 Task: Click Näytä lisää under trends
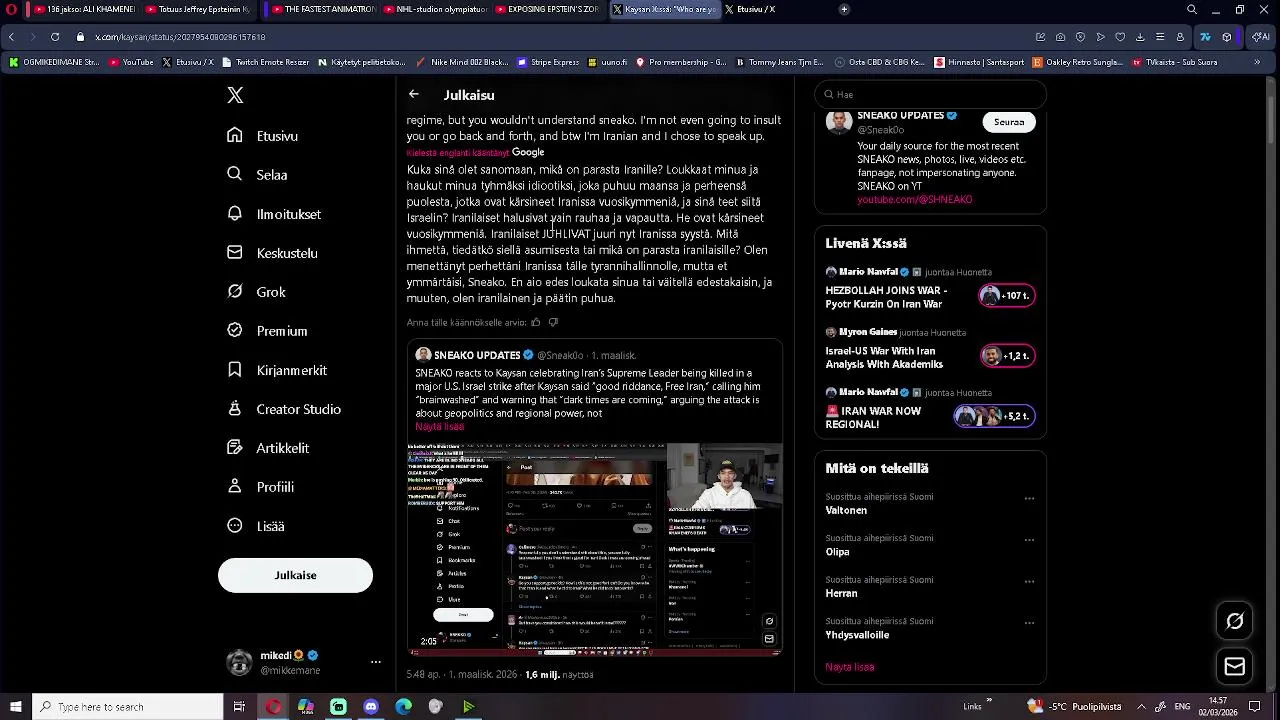[x=849, y=667]
